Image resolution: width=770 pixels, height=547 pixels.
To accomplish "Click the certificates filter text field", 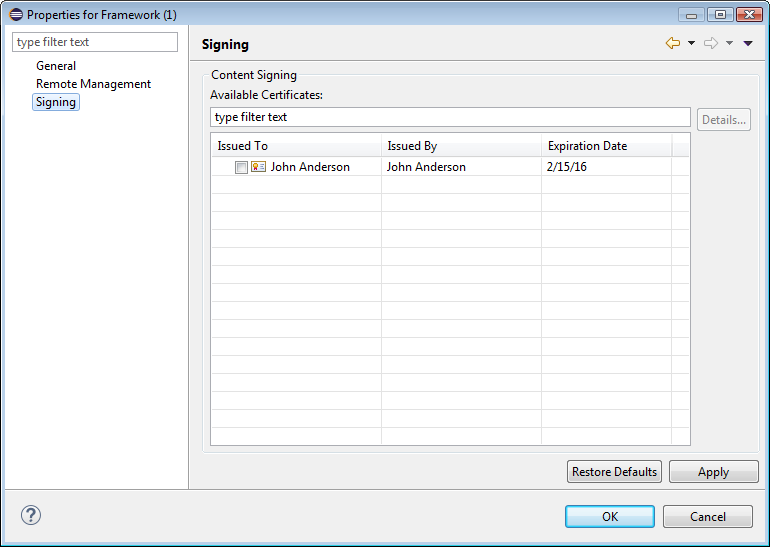I will coord(450,117).
